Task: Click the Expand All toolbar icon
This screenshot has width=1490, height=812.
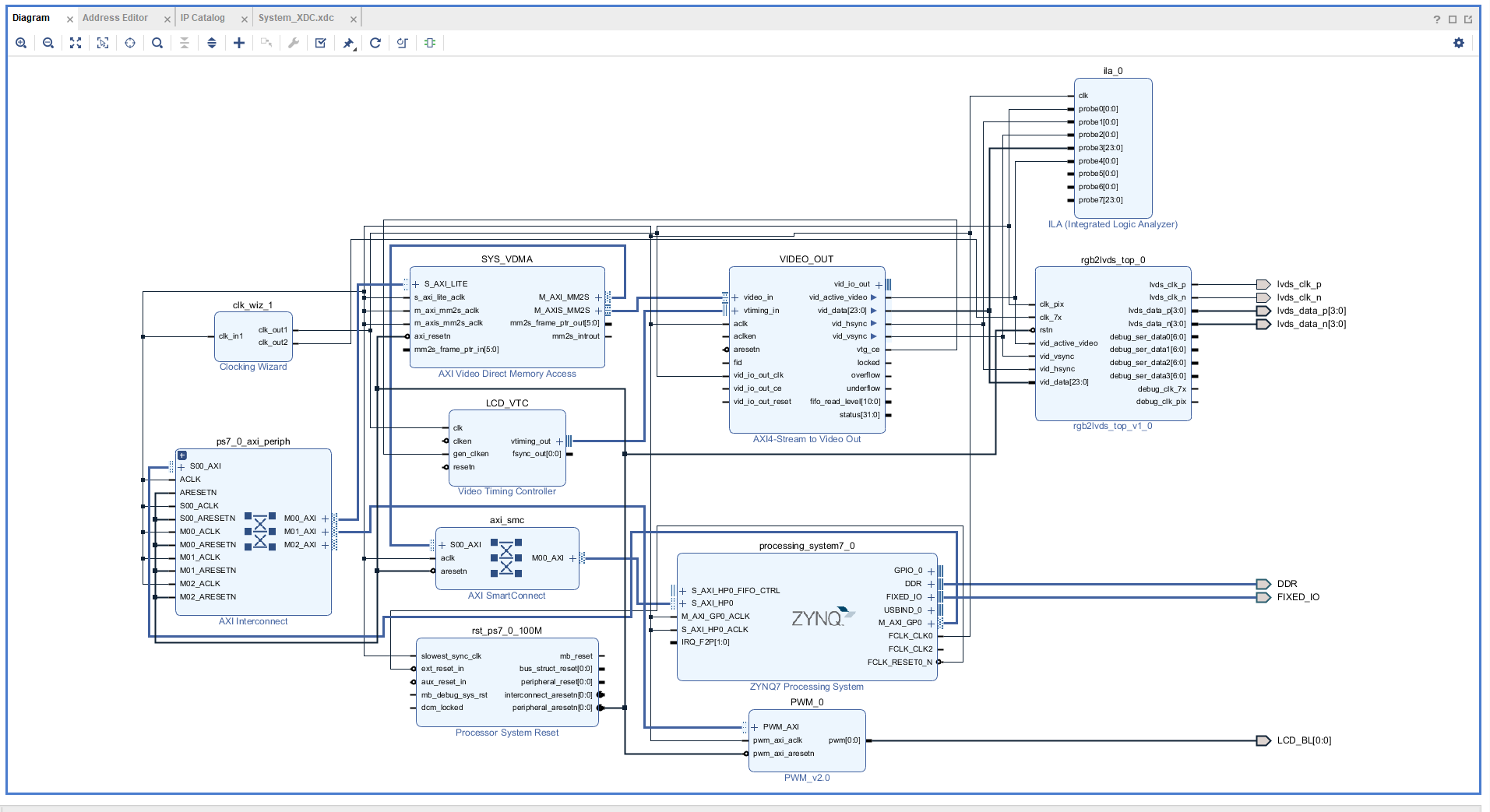Action: [212, 43]
